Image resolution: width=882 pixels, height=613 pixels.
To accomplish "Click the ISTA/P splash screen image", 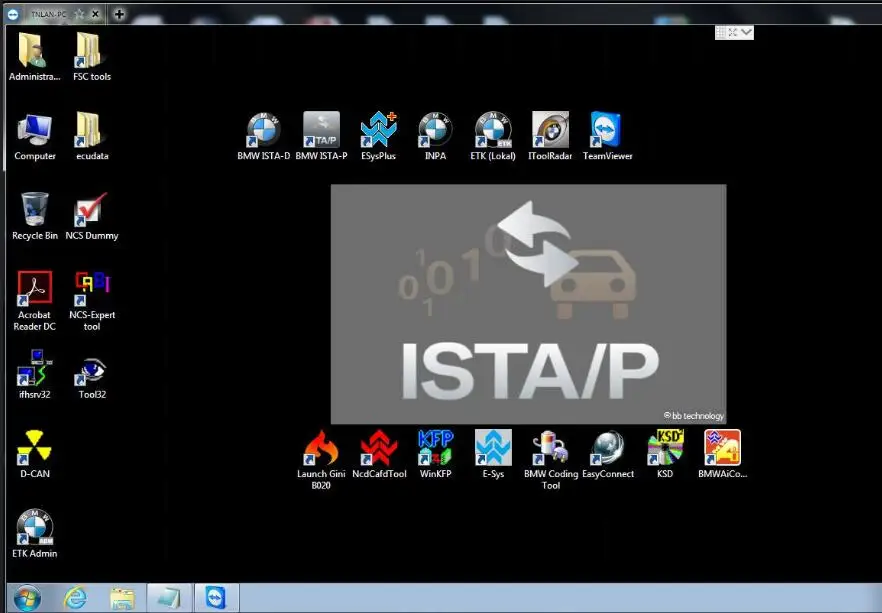I will point(528,304).
